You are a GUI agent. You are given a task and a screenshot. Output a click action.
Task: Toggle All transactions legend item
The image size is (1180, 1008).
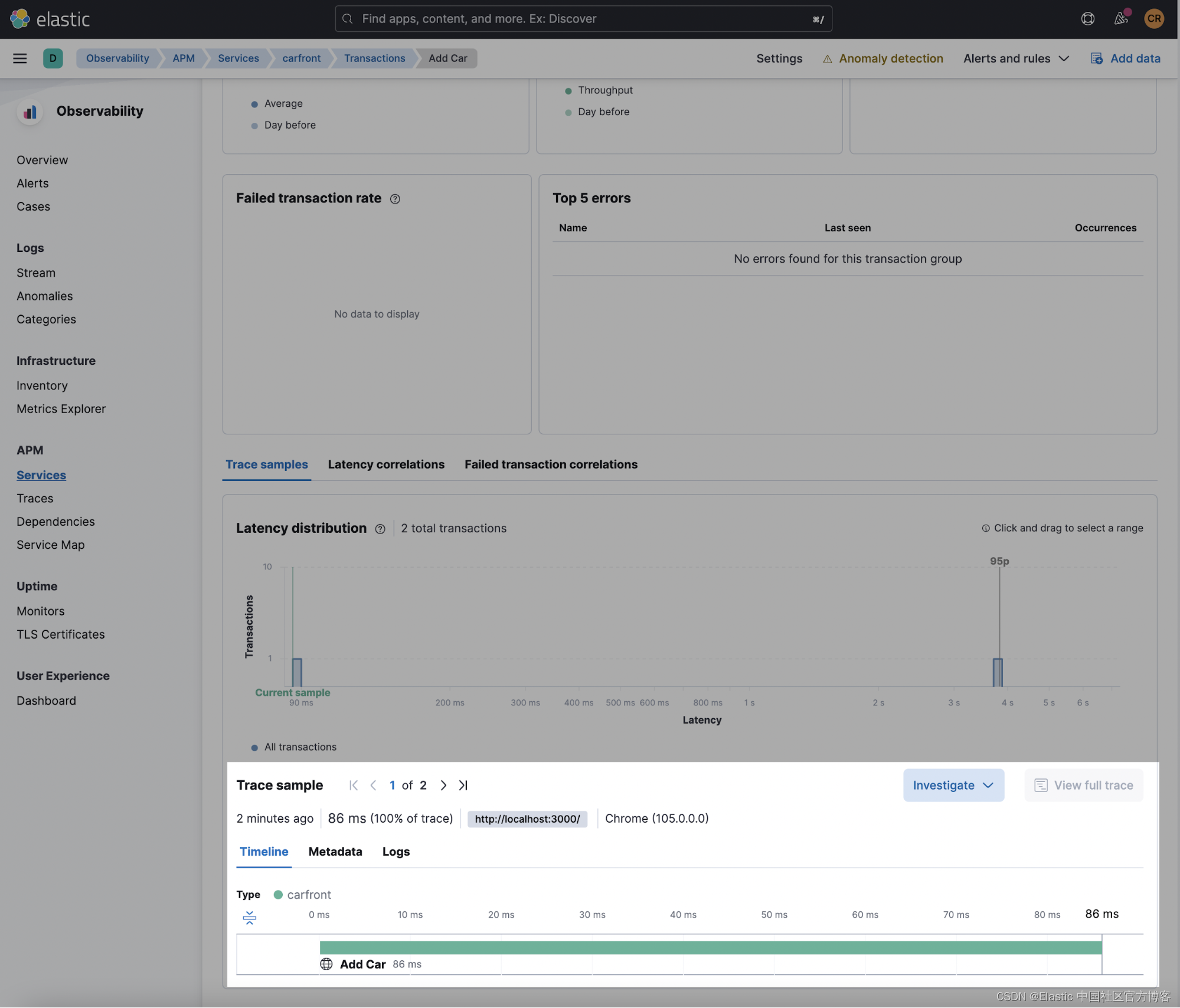[x=300, y=747]
